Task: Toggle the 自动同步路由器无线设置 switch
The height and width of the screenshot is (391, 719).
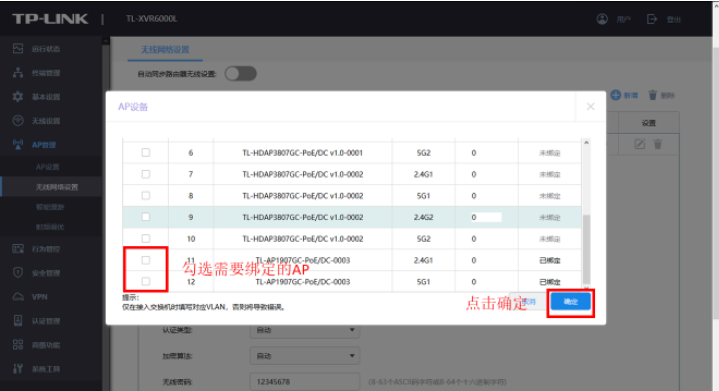Action: tap(241, 74)
